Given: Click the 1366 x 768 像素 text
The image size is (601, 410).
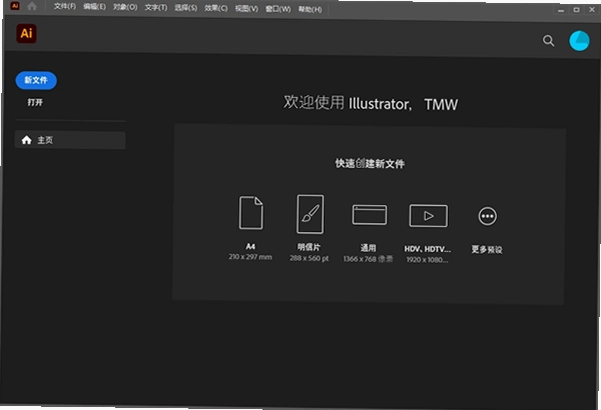Looking at the screenshot, I should (368, 259).
